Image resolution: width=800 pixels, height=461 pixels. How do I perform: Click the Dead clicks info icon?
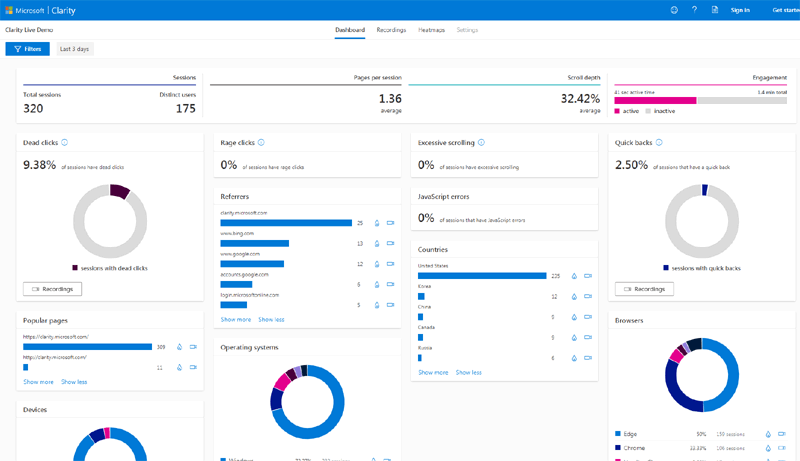pyautogui.click(x=65, y=143)
